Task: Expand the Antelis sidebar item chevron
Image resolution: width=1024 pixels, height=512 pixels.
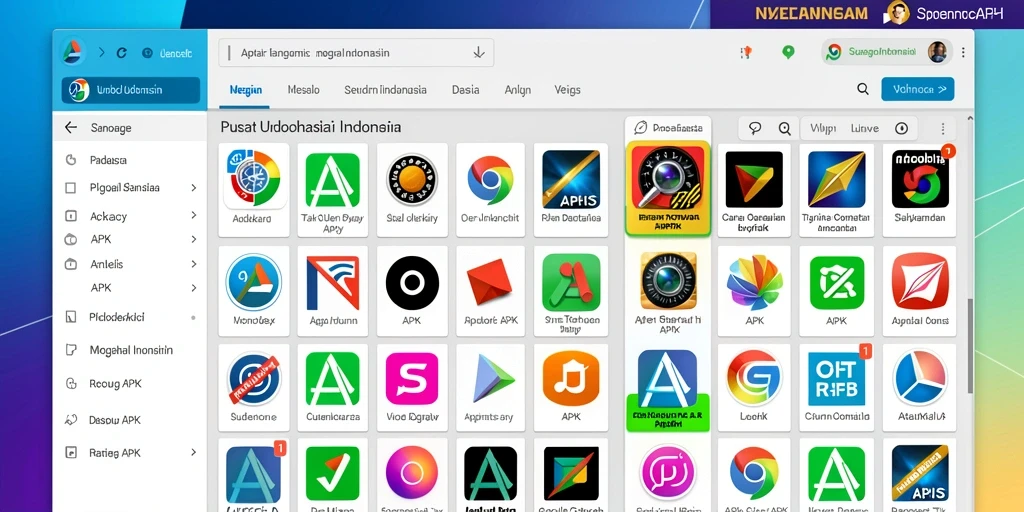Action: click(193, 264)
